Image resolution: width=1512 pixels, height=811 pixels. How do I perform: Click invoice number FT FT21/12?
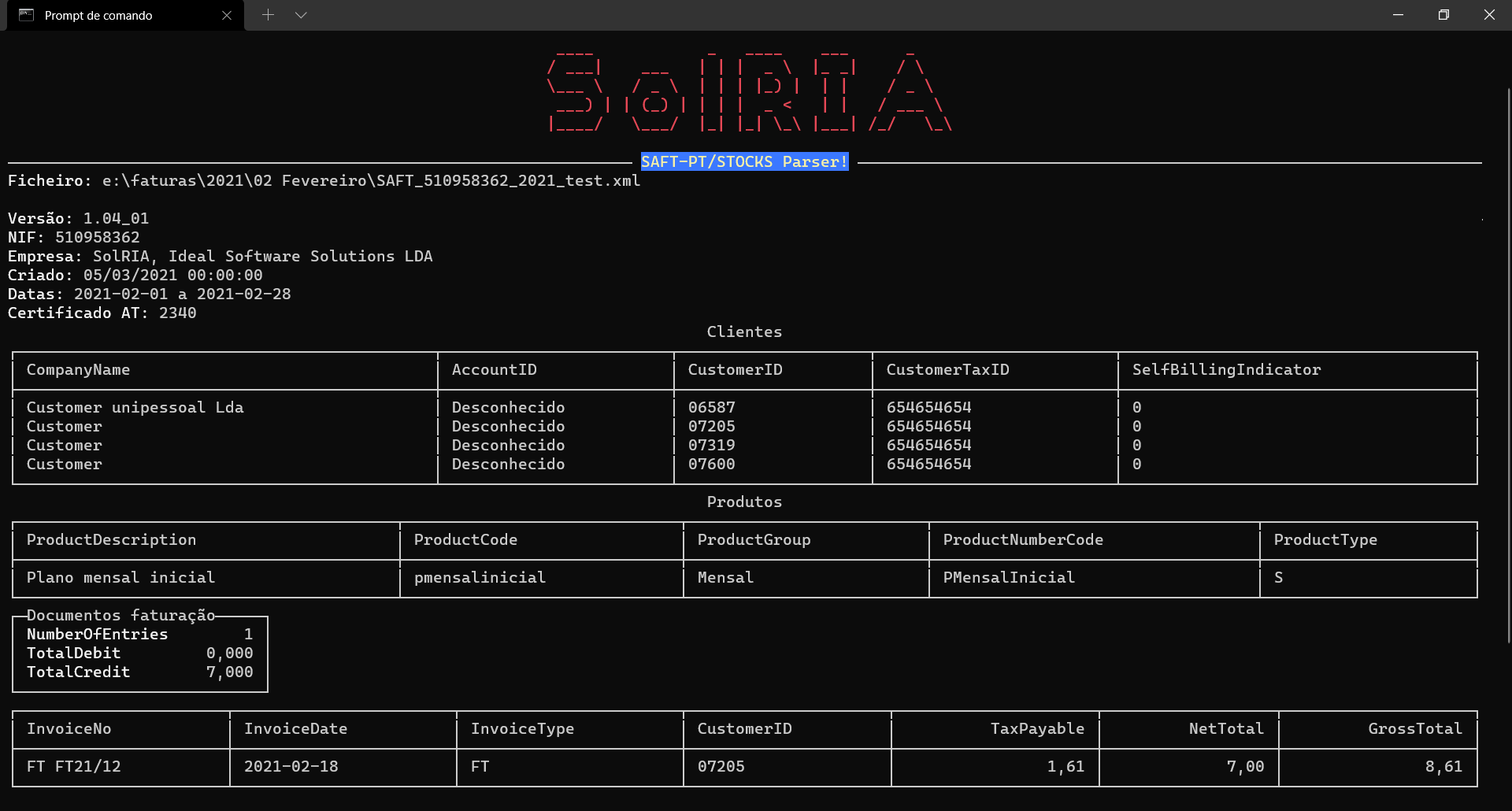click(73, 766)
